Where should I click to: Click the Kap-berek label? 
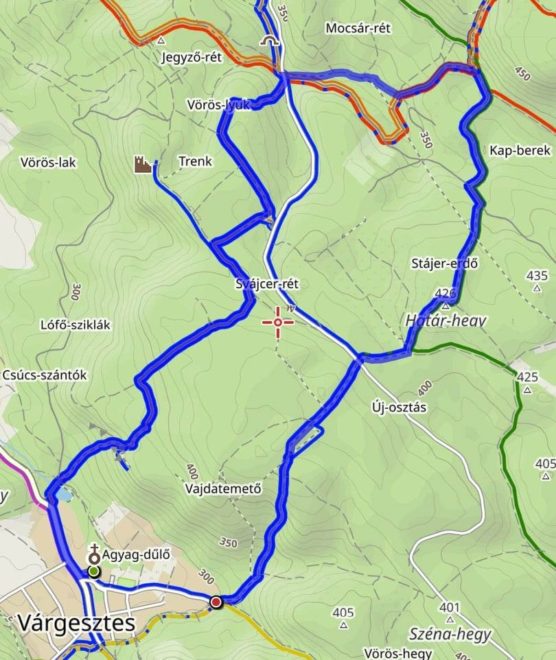pos(520,150)
